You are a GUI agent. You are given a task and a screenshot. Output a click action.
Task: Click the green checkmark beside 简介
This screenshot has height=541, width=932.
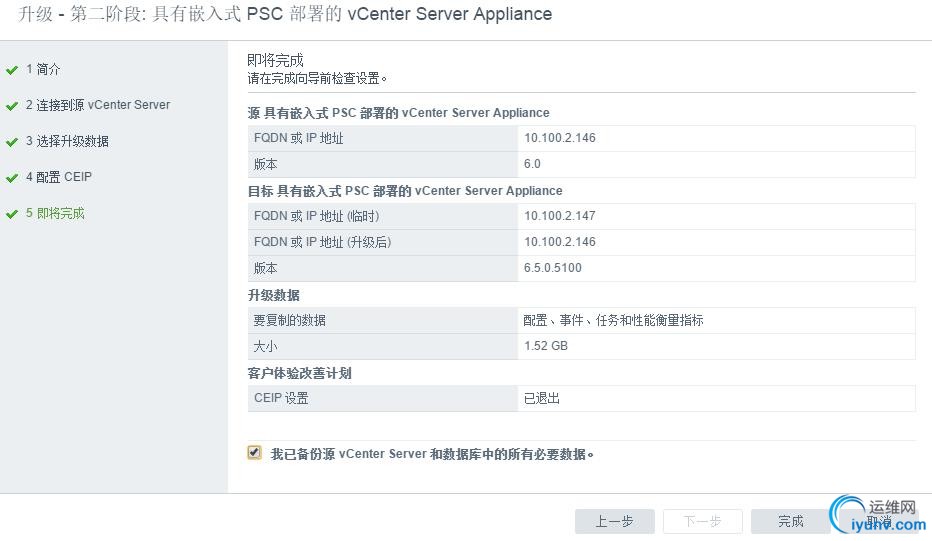pos(12,70)
